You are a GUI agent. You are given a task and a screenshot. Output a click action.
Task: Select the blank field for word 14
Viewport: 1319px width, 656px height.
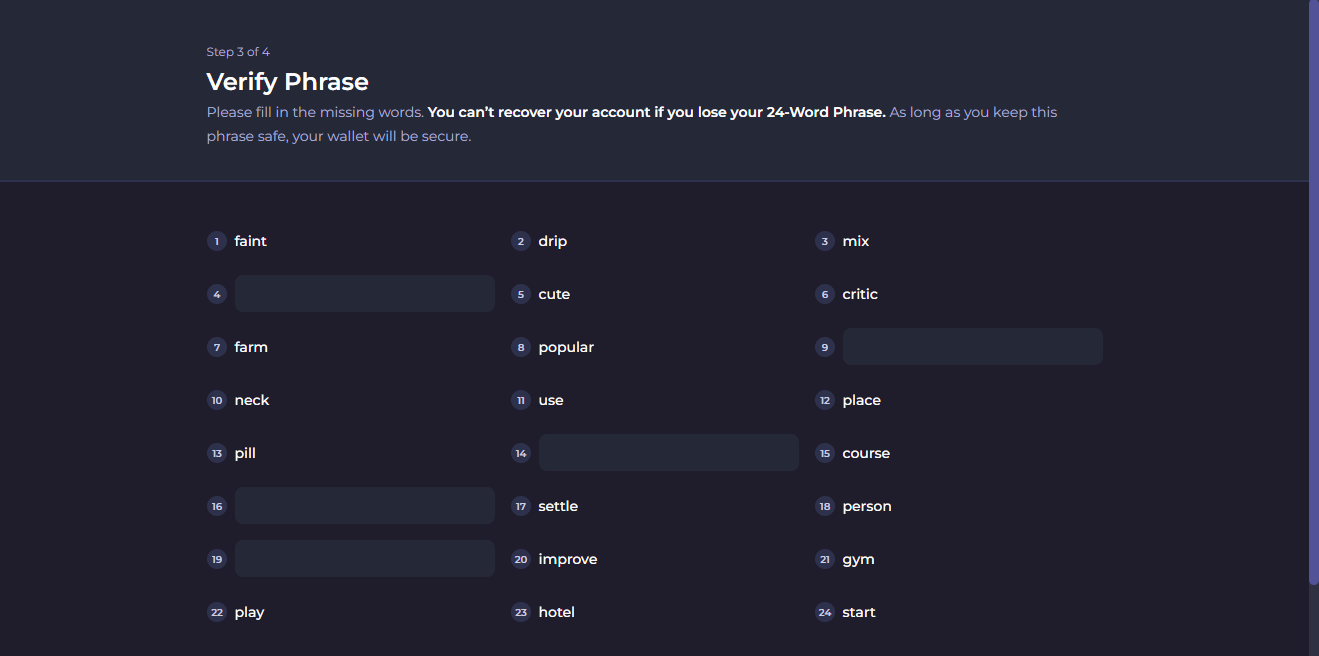pos(668,453)
